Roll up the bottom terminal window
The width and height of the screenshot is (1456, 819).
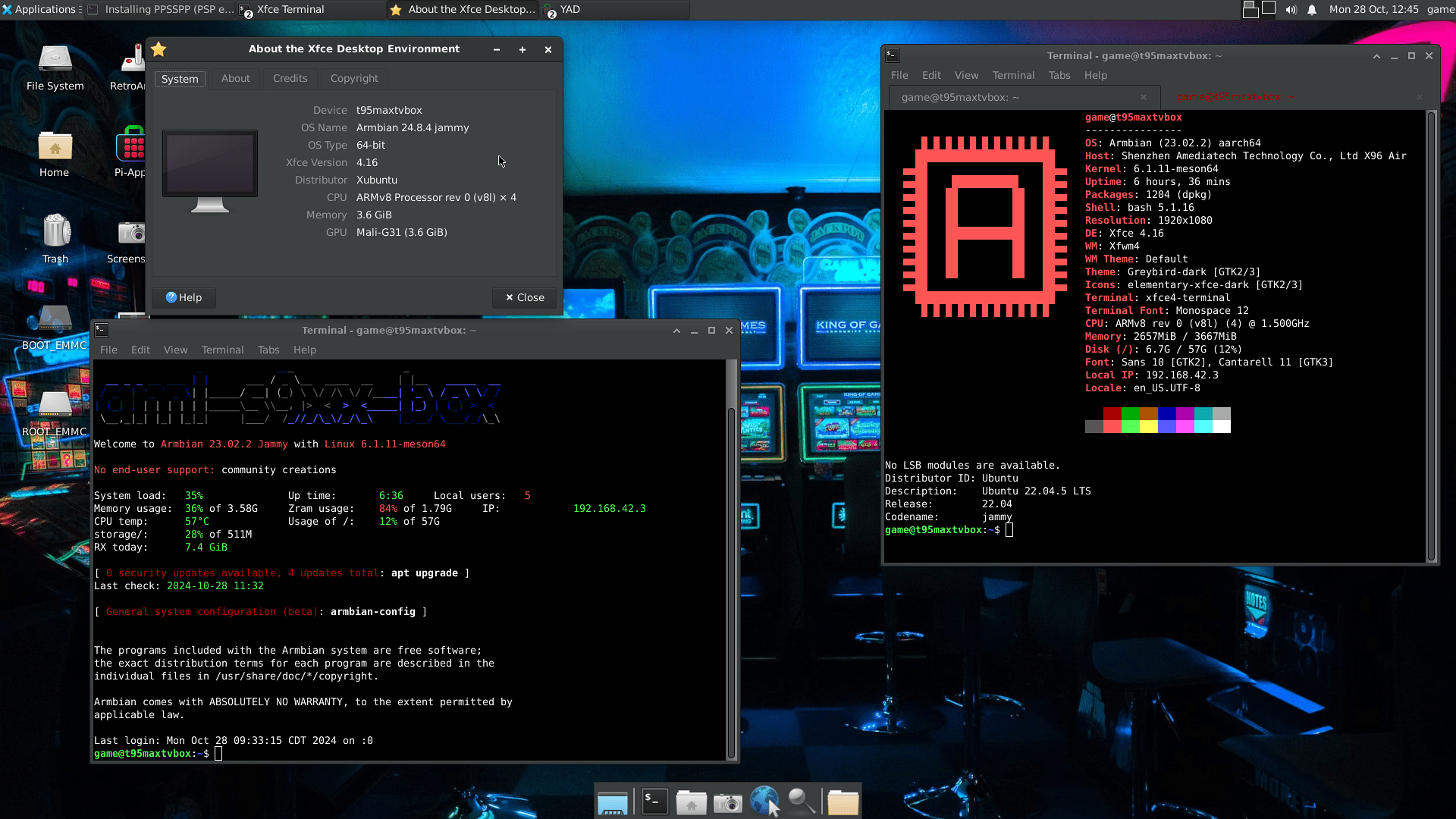[x=676, y=331]
